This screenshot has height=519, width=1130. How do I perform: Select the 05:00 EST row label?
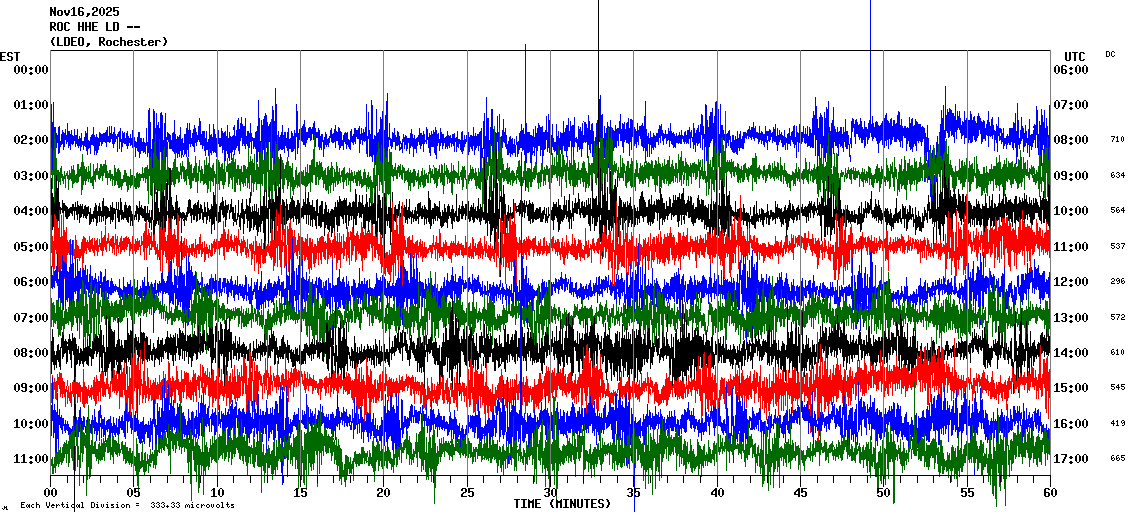pyautogui.click(x=32, y=246)
